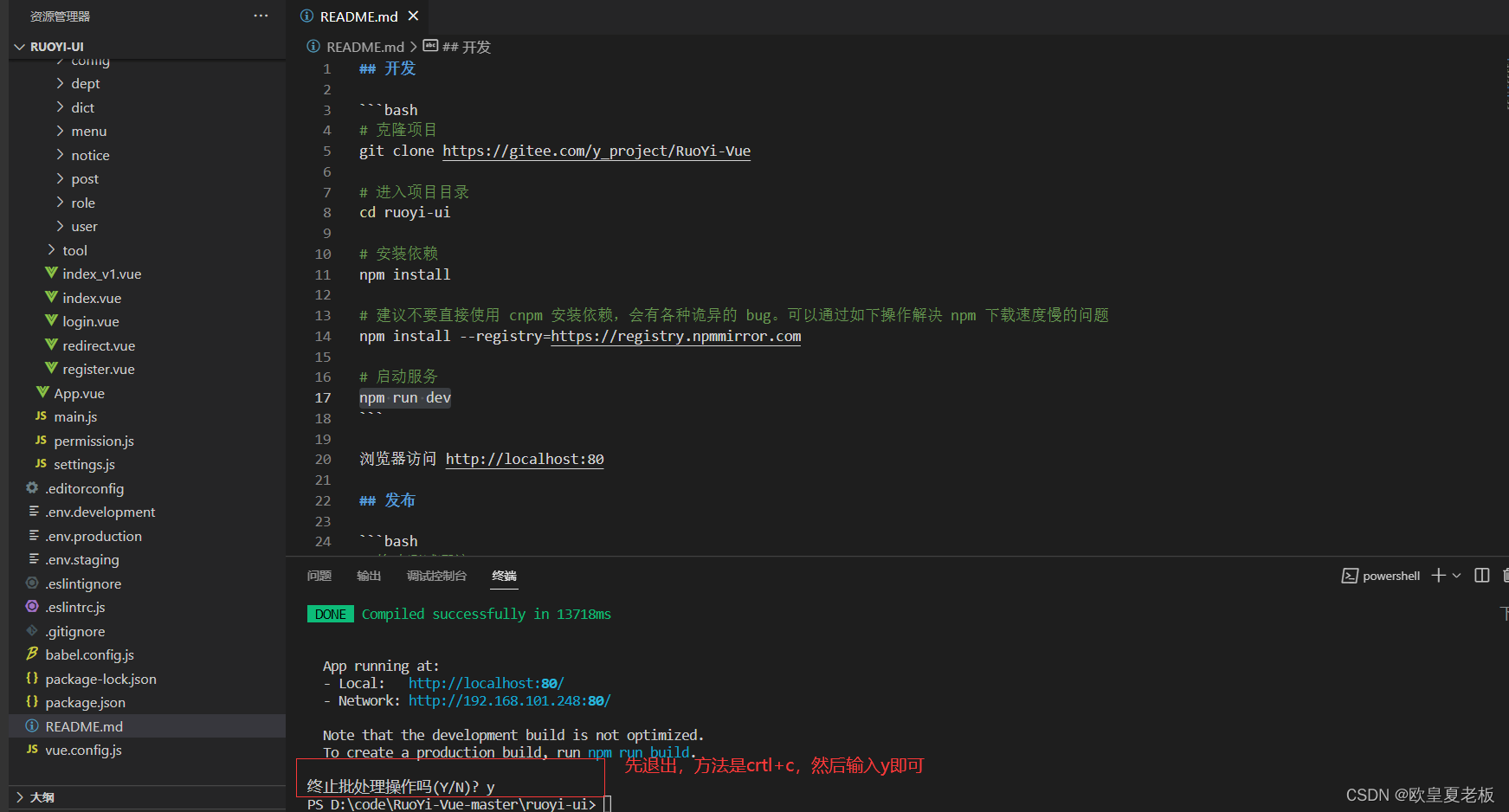1509x812 pixels.
Task: Click the package-lock.json braces icon
Action: point(32,678)
